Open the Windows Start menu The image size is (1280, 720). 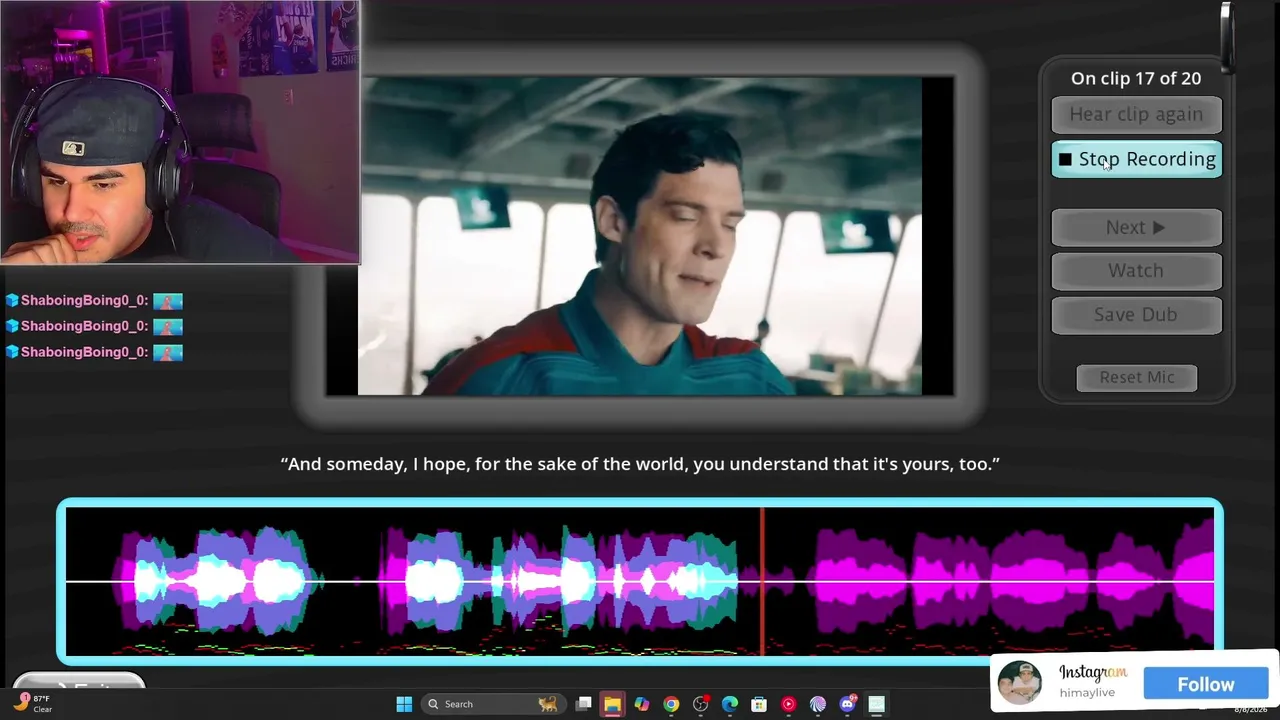point(404,704)
